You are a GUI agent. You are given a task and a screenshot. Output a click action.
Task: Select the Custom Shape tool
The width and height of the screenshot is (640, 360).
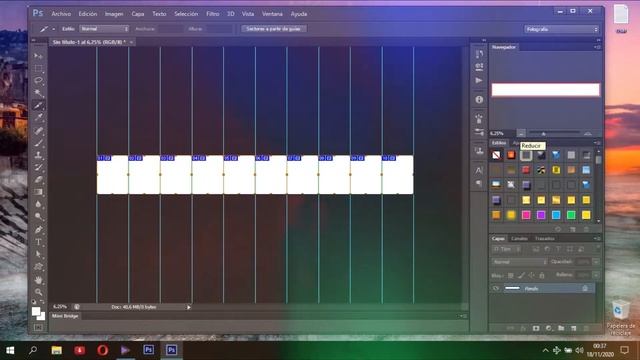click(x=38, y=267)
